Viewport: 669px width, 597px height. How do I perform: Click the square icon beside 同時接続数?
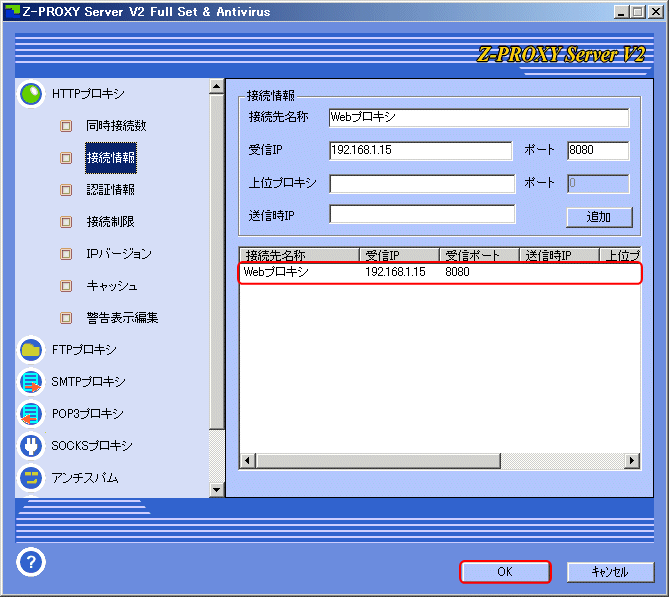(x=66, y=126)
